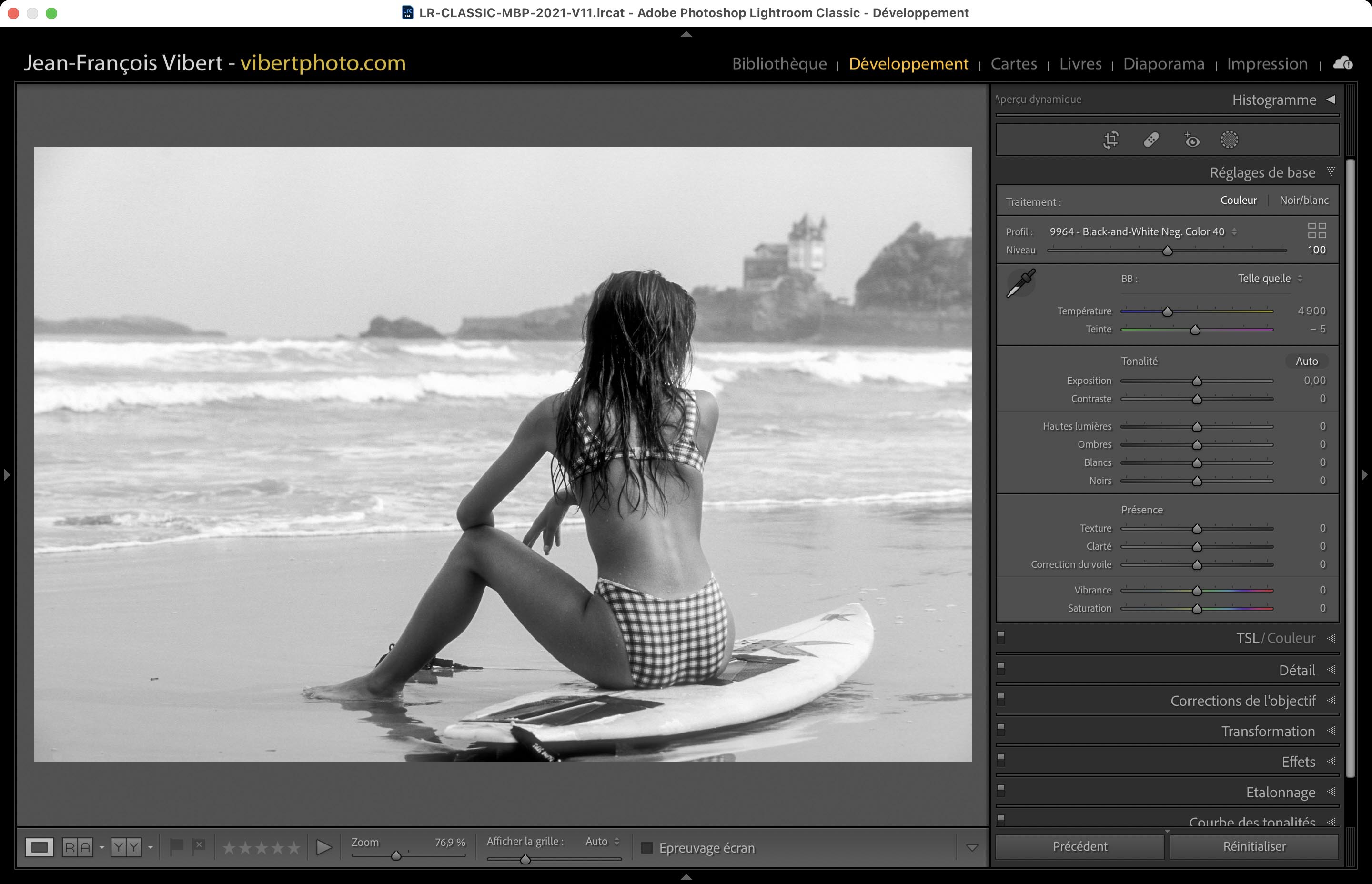
Task: Switch to loupe view mode
Action: click(39, 847)
